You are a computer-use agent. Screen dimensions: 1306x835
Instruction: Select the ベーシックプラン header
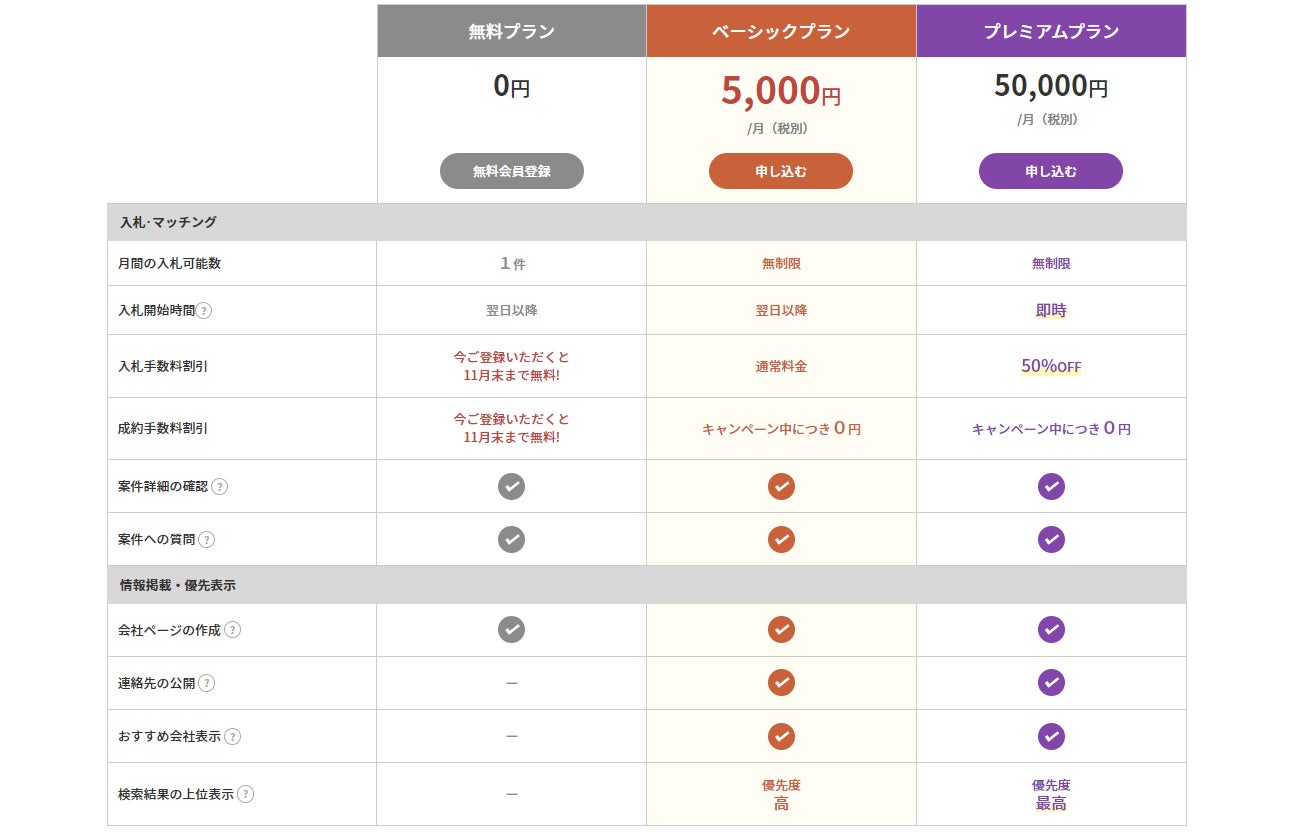coord(781,31)
